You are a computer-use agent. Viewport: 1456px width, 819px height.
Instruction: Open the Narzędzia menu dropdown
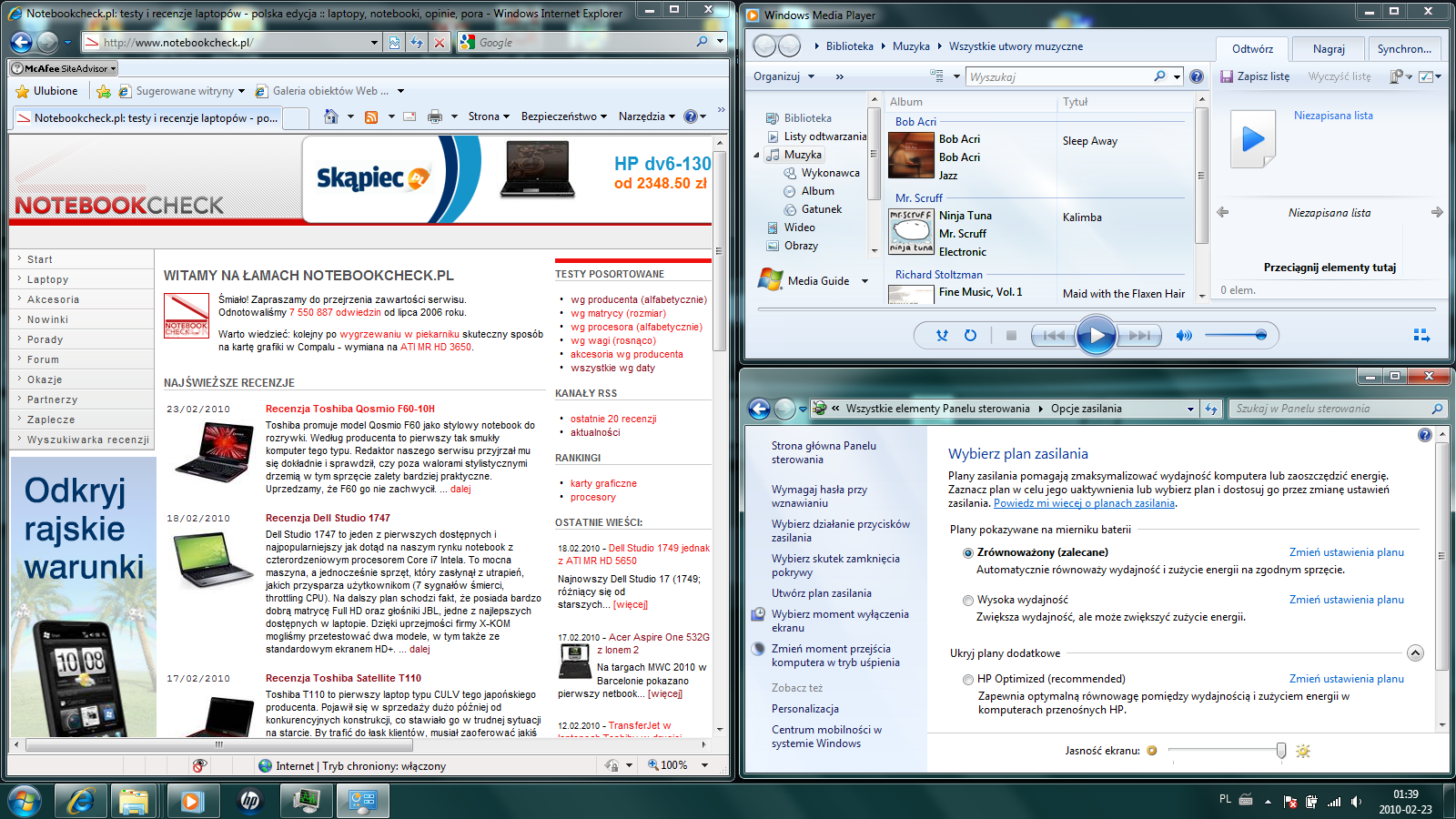point(647,116)
